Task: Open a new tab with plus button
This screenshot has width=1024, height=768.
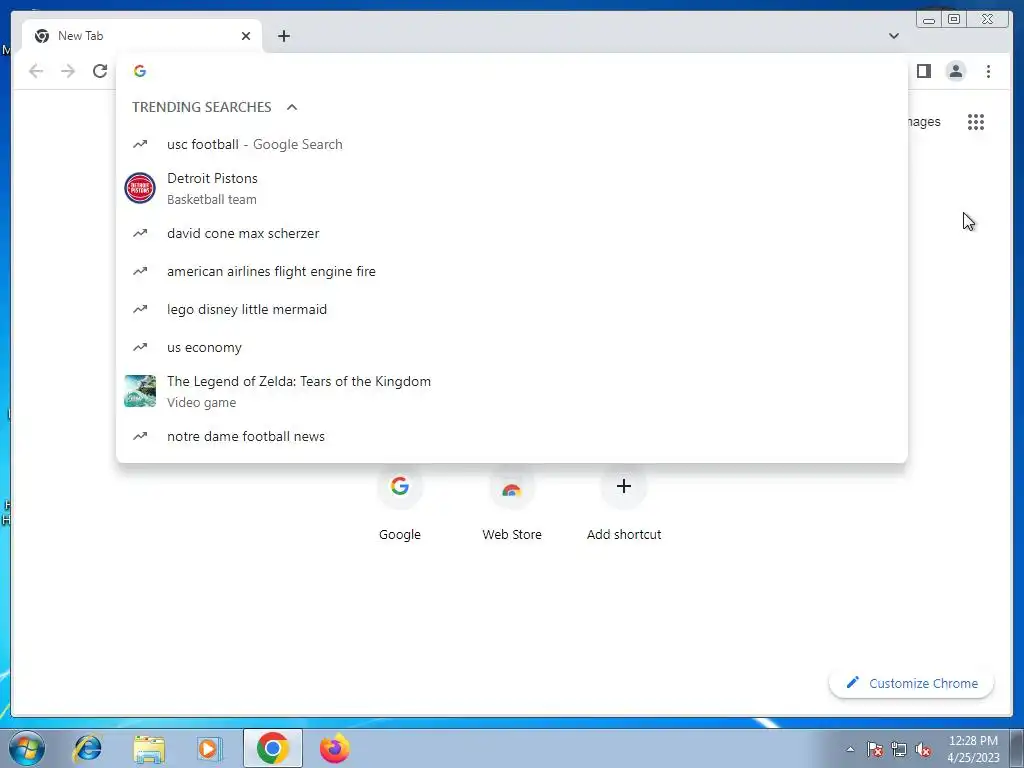Action: pos(283,36)
